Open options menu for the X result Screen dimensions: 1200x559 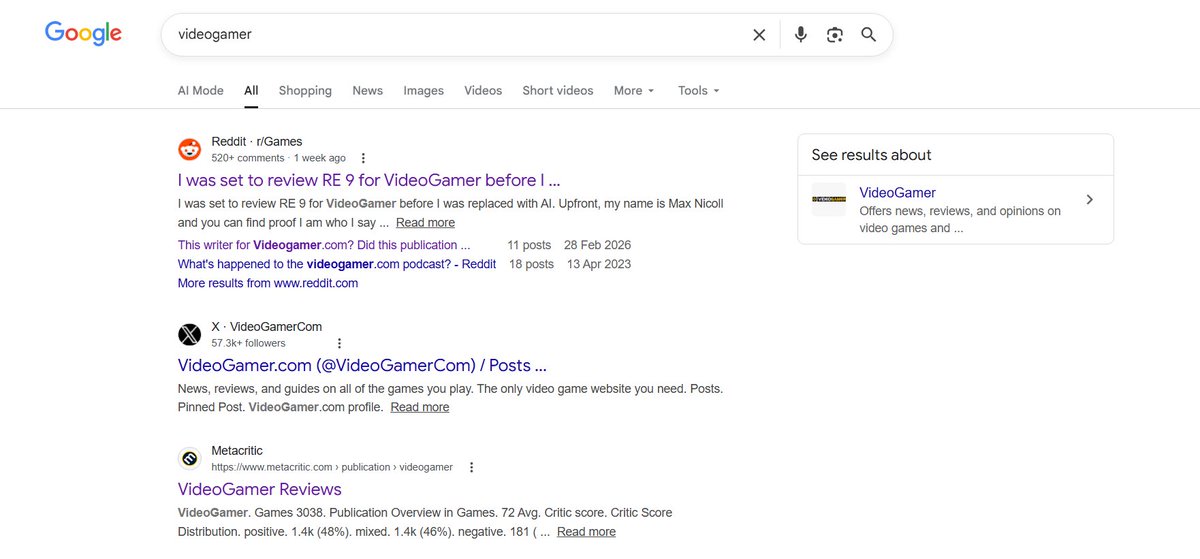[339, 343]
